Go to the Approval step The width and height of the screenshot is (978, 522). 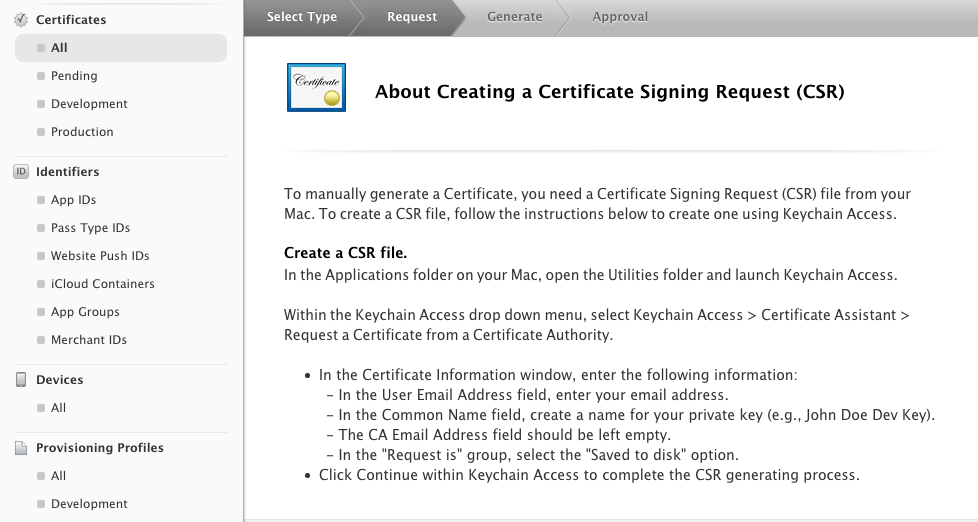click(x=620, y=17)
